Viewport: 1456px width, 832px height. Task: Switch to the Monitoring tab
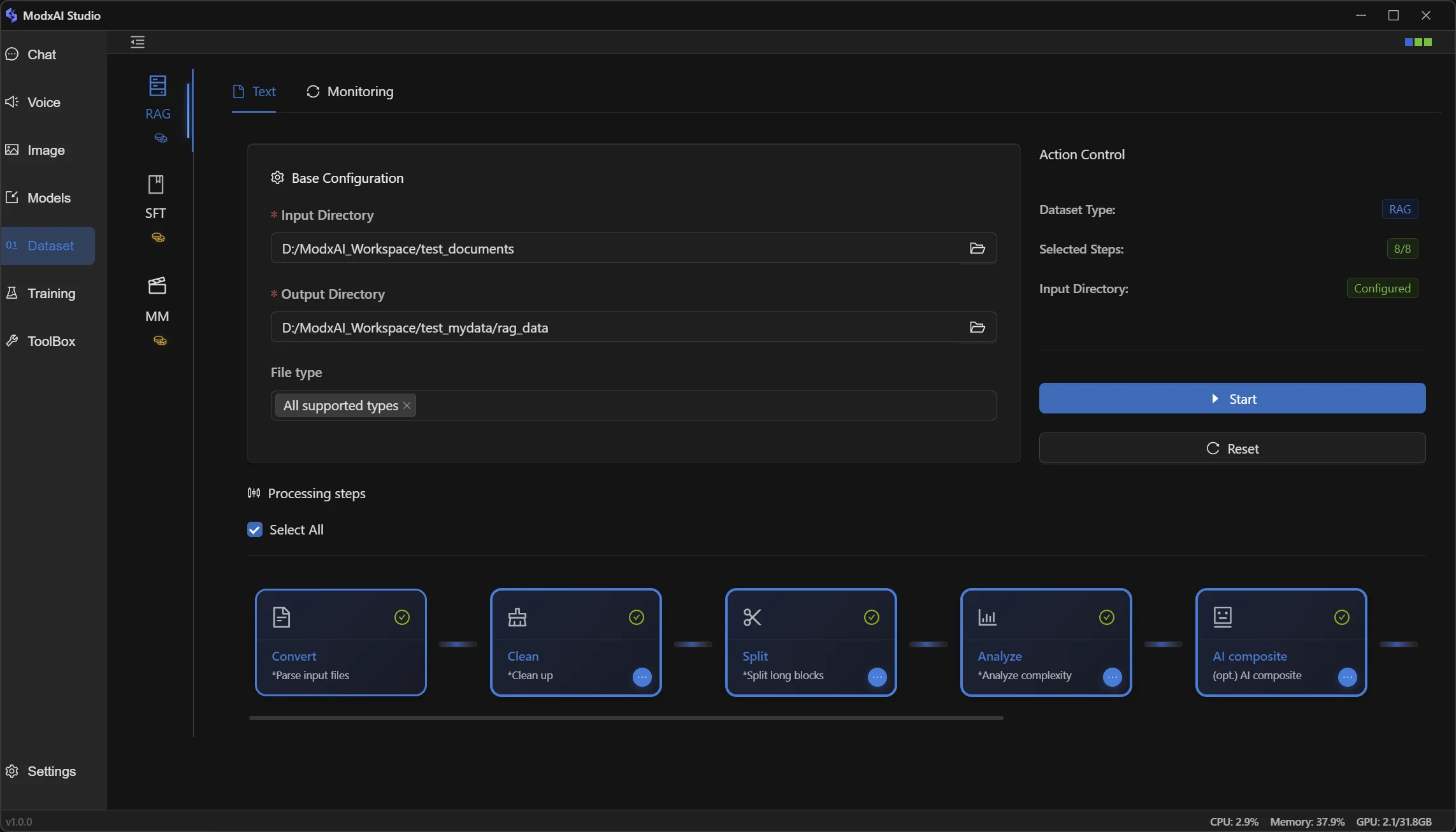[x=350, y=92]
